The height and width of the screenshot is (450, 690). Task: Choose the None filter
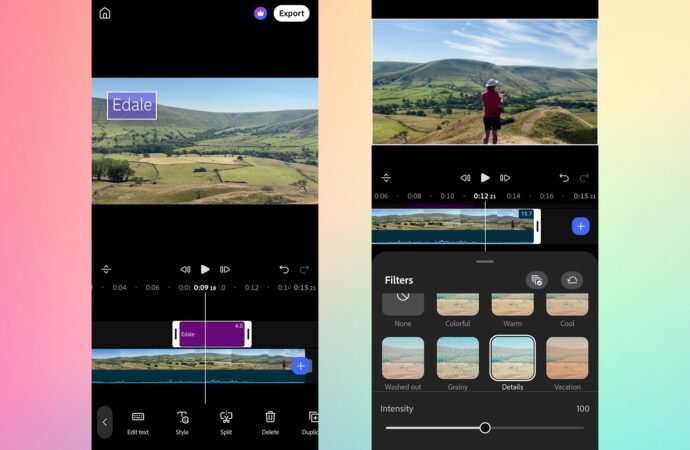pos(403,310)
